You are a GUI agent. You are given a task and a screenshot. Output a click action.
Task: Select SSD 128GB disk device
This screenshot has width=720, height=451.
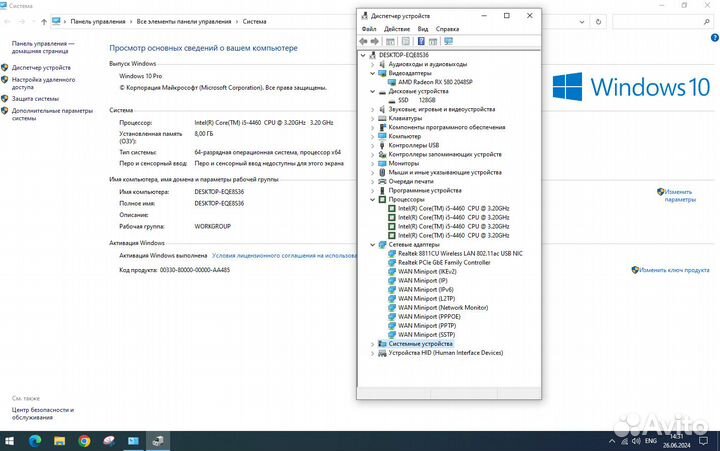[x=416, y=100]
